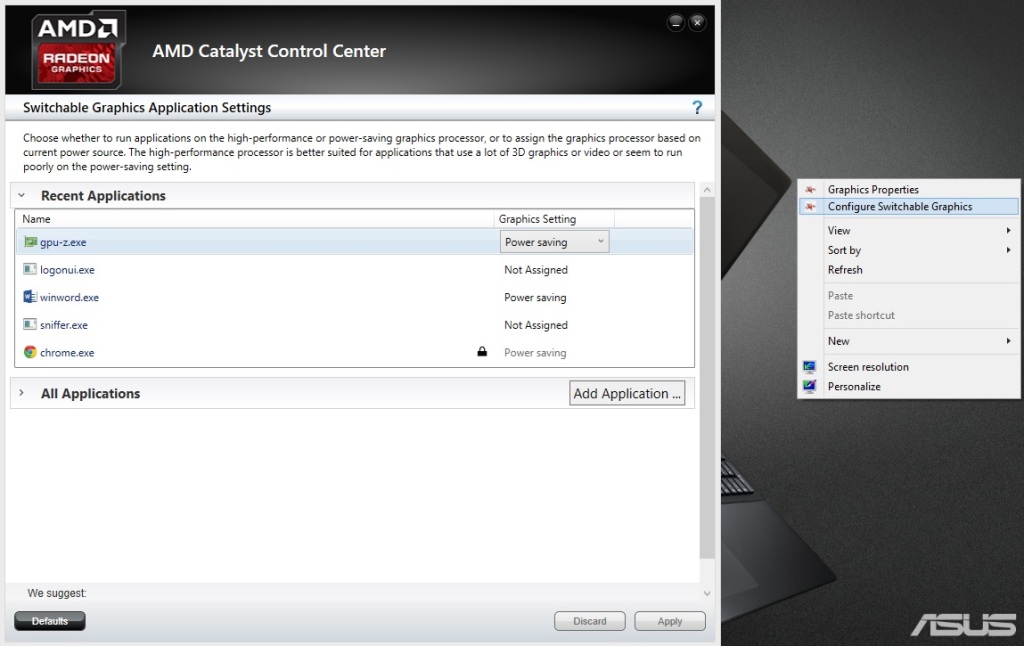This screenshot has height=646, width=1024.
Task: Choose Configure Switchable Graphics menu entry
Action: click(908, 206)
